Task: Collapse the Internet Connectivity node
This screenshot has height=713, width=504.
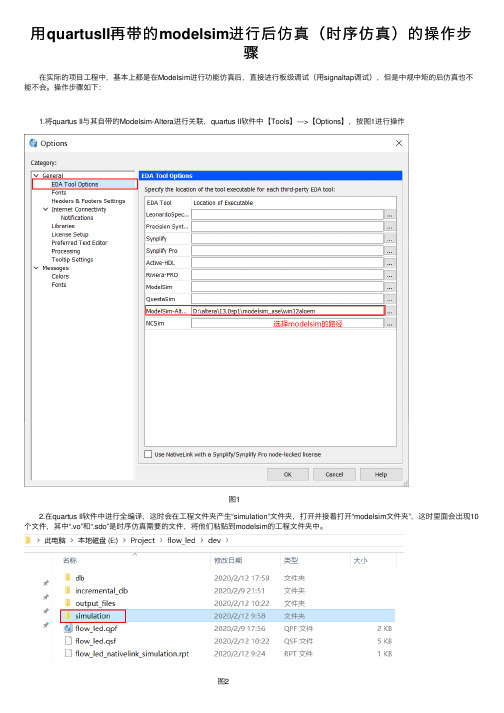Action: (45, 209)
